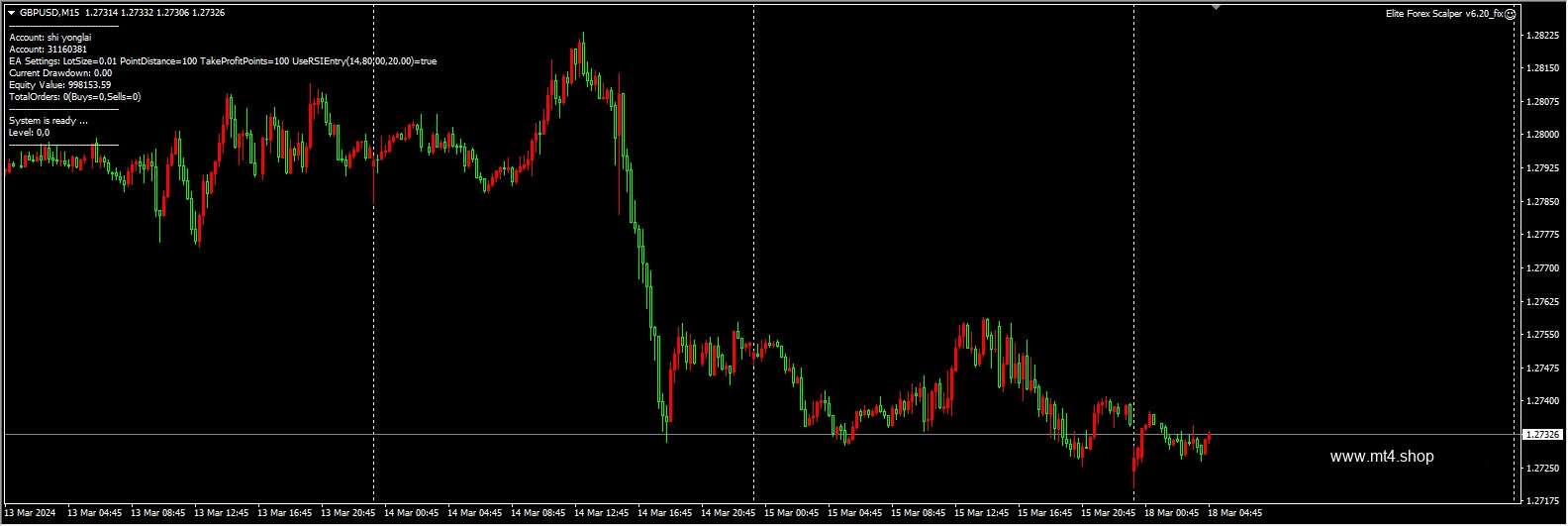Click the 1.27850 price scale label

tap(1543, 202)
